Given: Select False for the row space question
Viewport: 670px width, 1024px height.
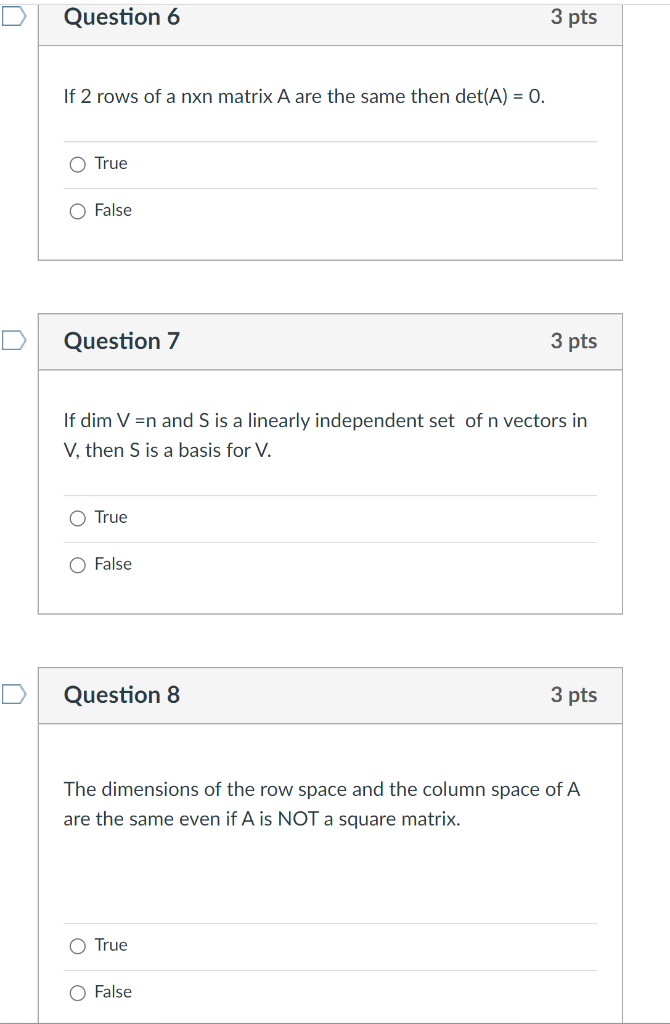Looking at the screenshot, I should (77, 992).
